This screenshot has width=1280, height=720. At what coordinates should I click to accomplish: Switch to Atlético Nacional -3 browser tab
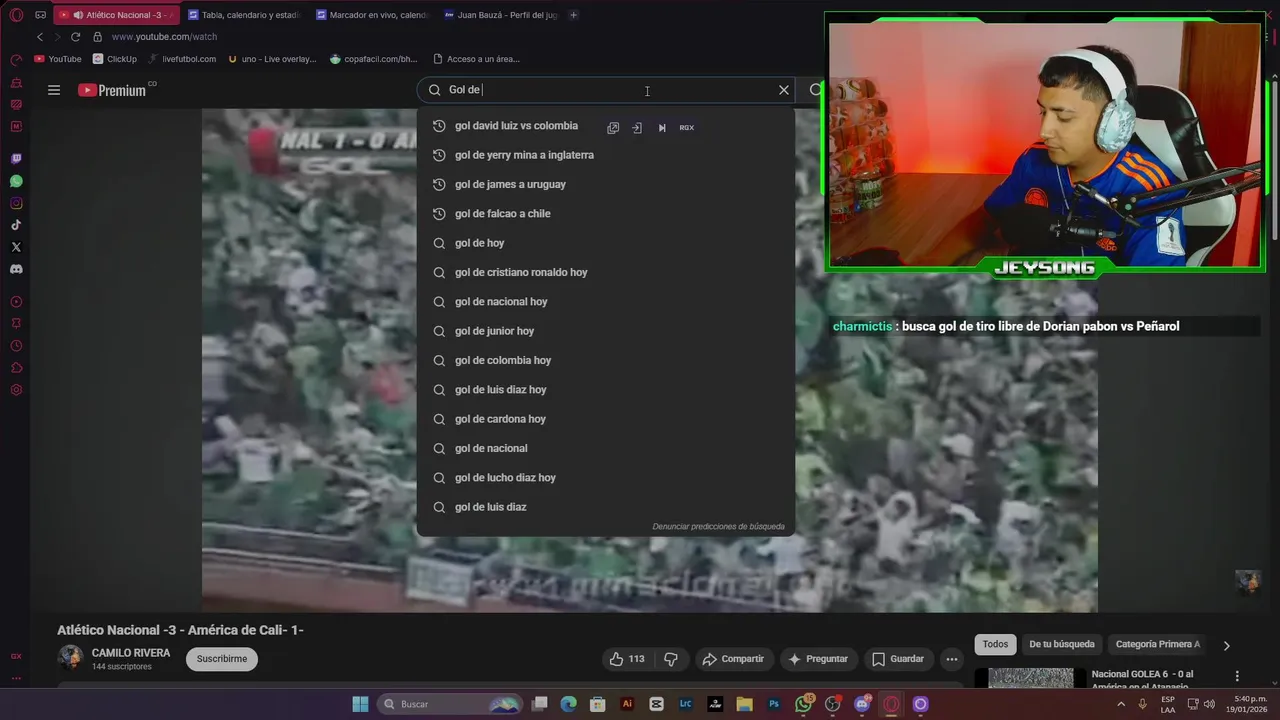click(x=118, y=15)
